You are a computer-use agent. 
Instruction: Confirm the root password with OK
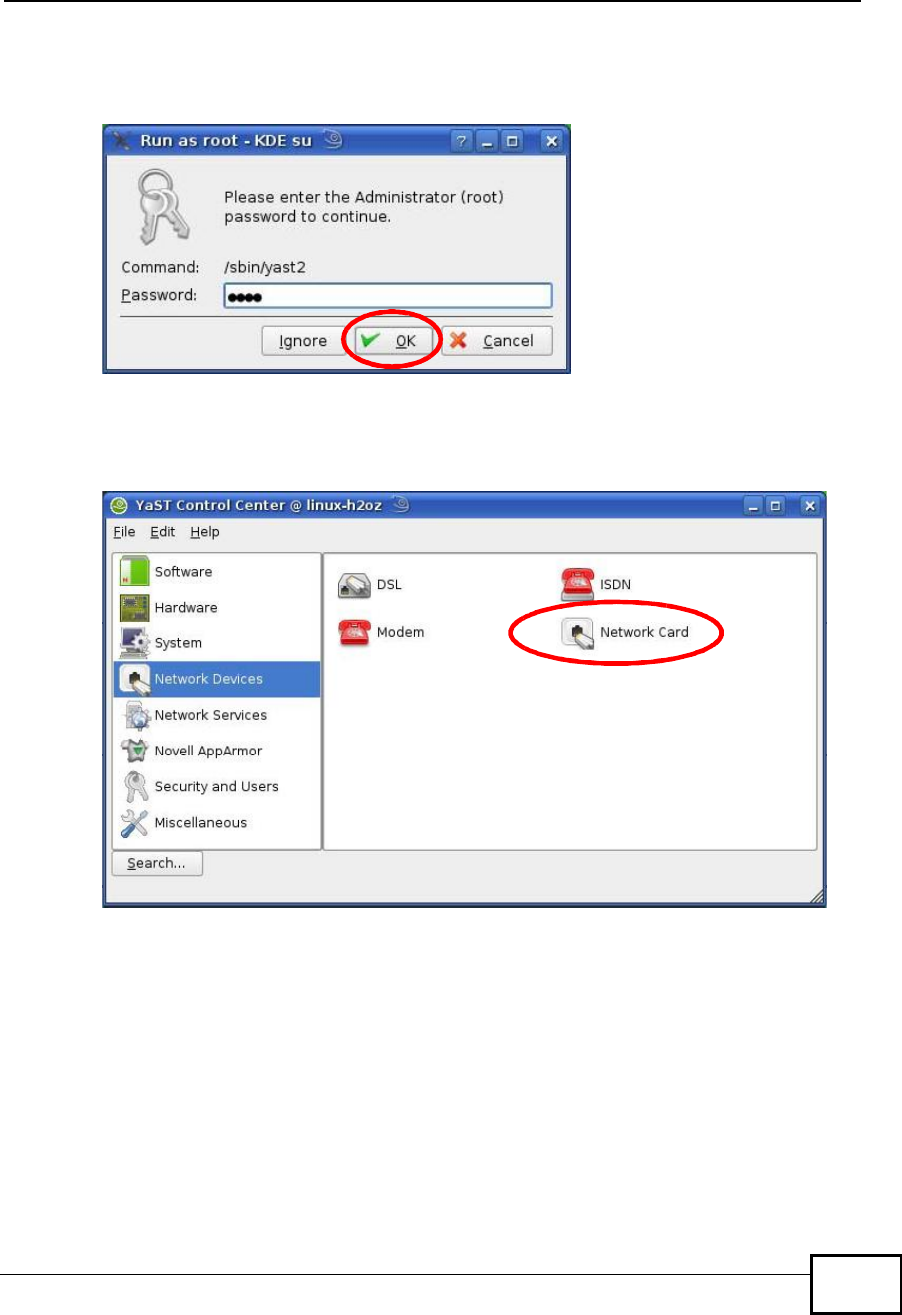tap(395, 341)
